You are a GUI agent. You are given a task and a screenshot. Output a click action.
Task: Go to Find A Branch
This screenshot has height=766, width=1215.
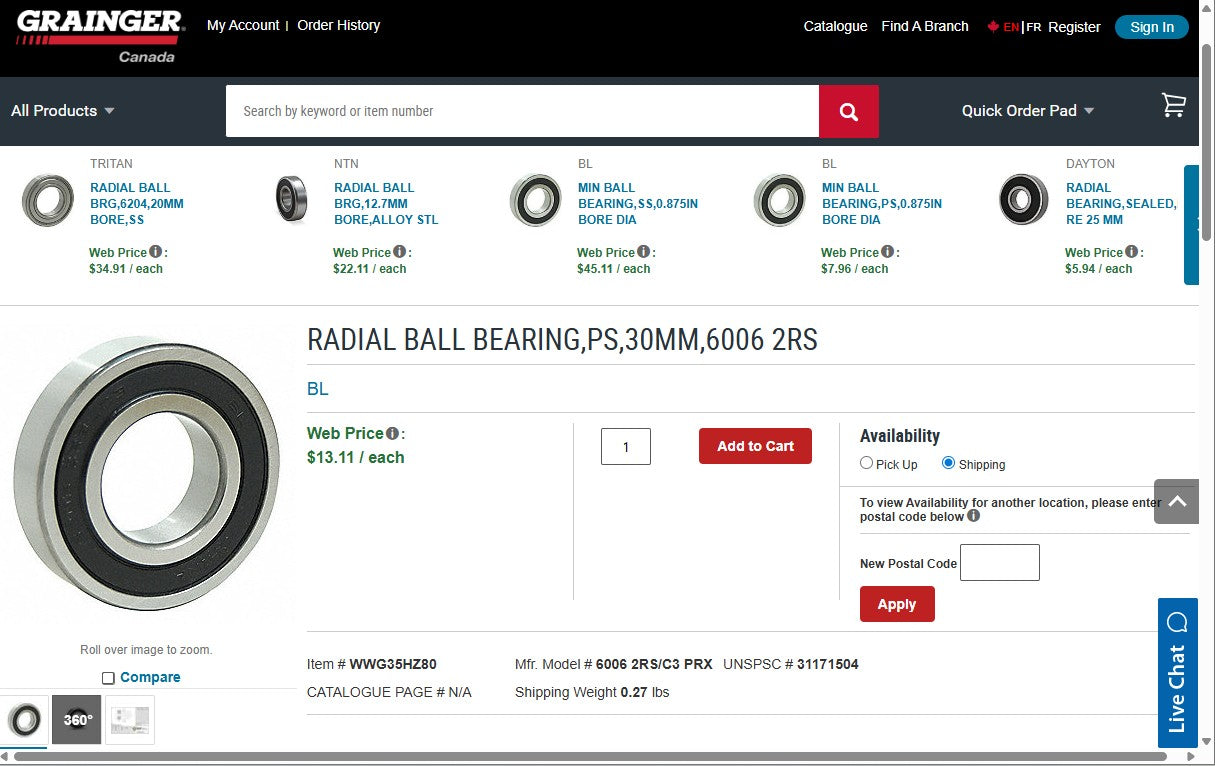[x=925, y=26]
